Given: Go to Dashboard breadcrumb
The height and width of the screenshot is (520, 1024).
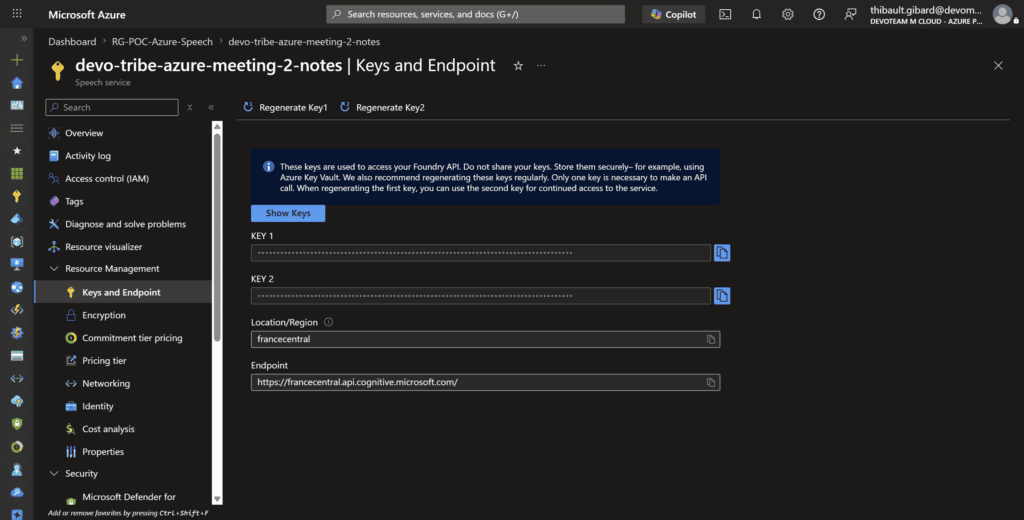Looking at the screenshot, I should tap(72, 42).
